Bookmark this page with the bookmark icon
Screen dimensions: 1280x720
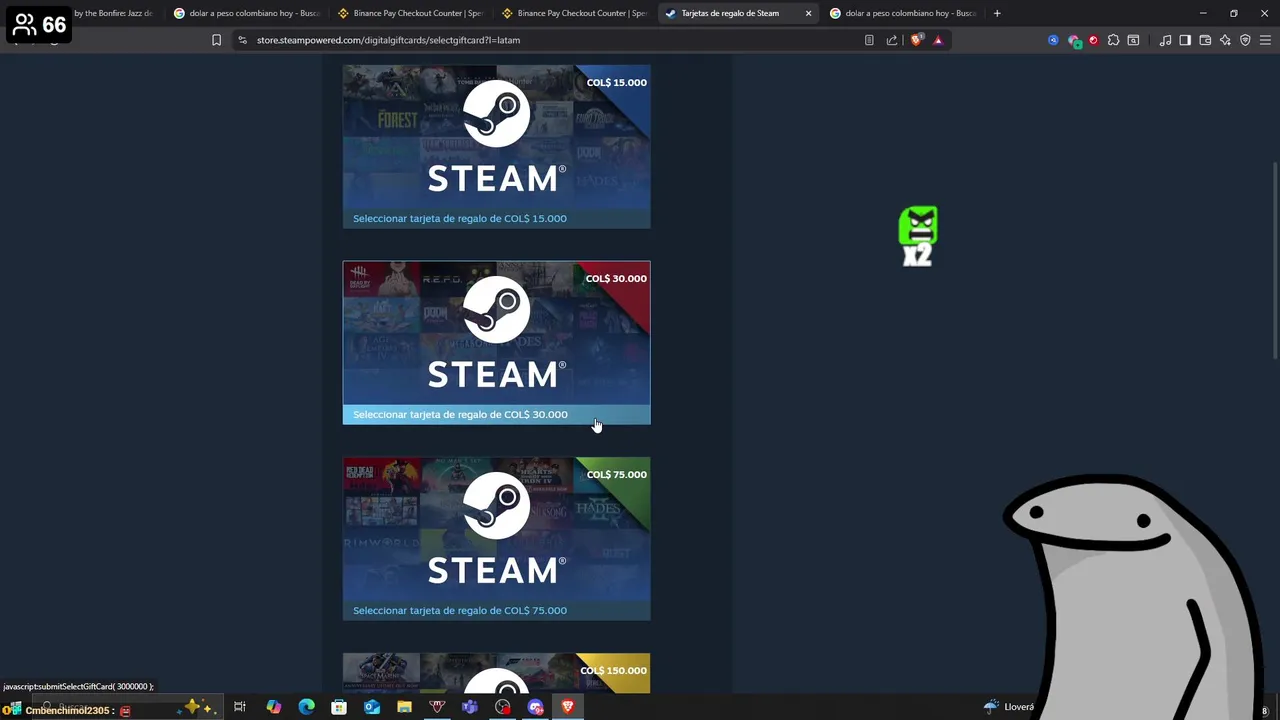coord(216,40)
